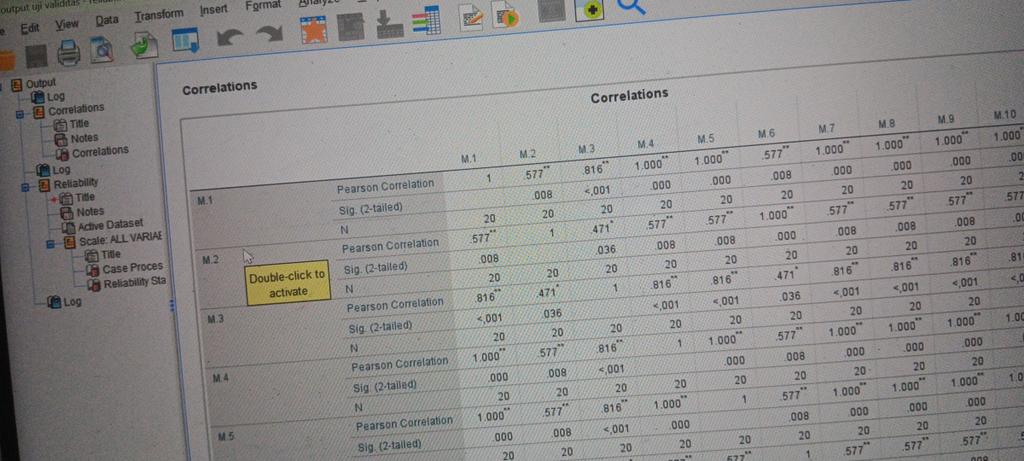Viewport: 1024px width, 461px height.
Task: Click the centered Correlations table title
Action: [x=629, y=97]
